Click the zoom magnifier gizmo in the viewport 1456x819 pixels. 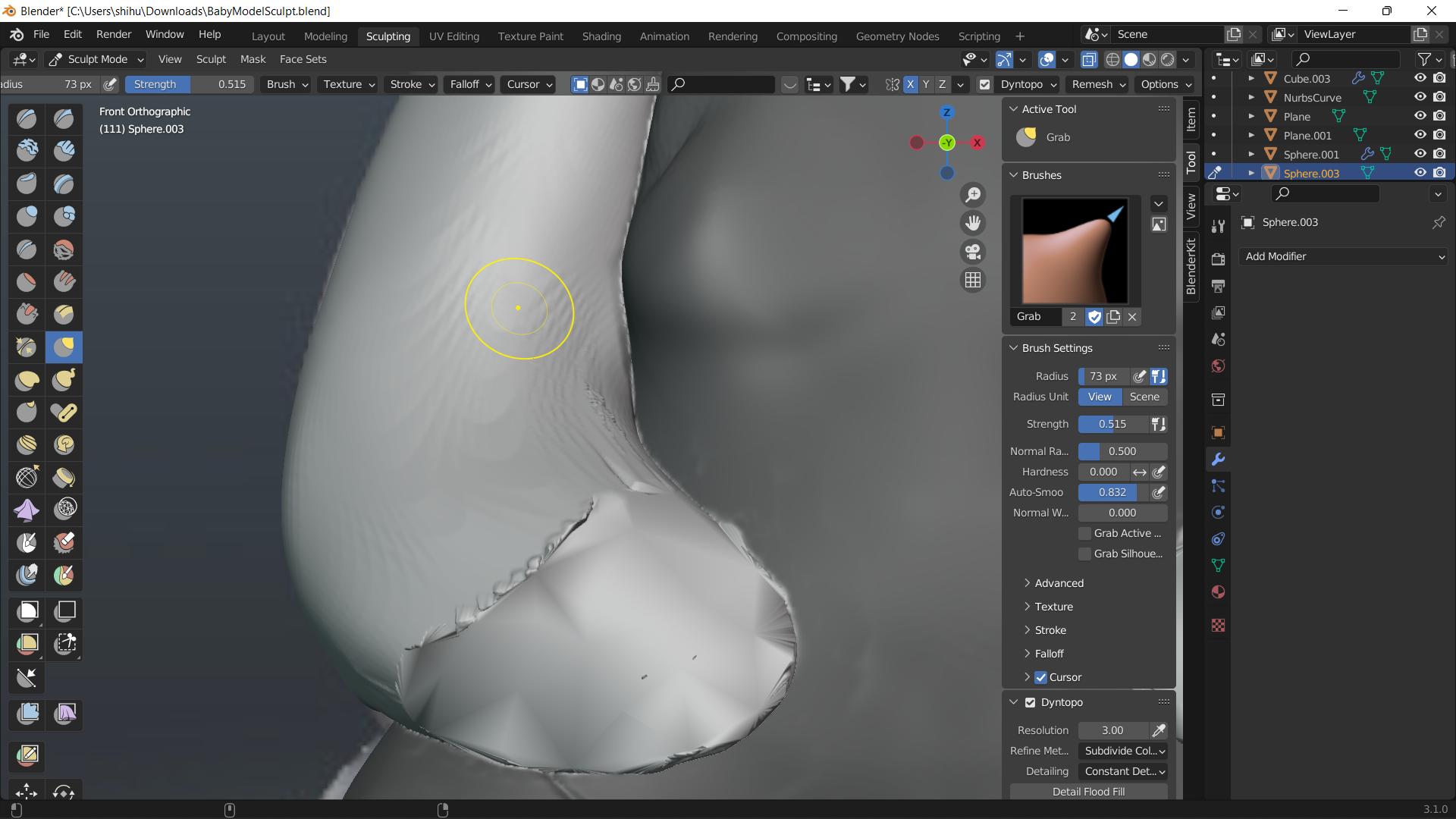tap(974, 195)
